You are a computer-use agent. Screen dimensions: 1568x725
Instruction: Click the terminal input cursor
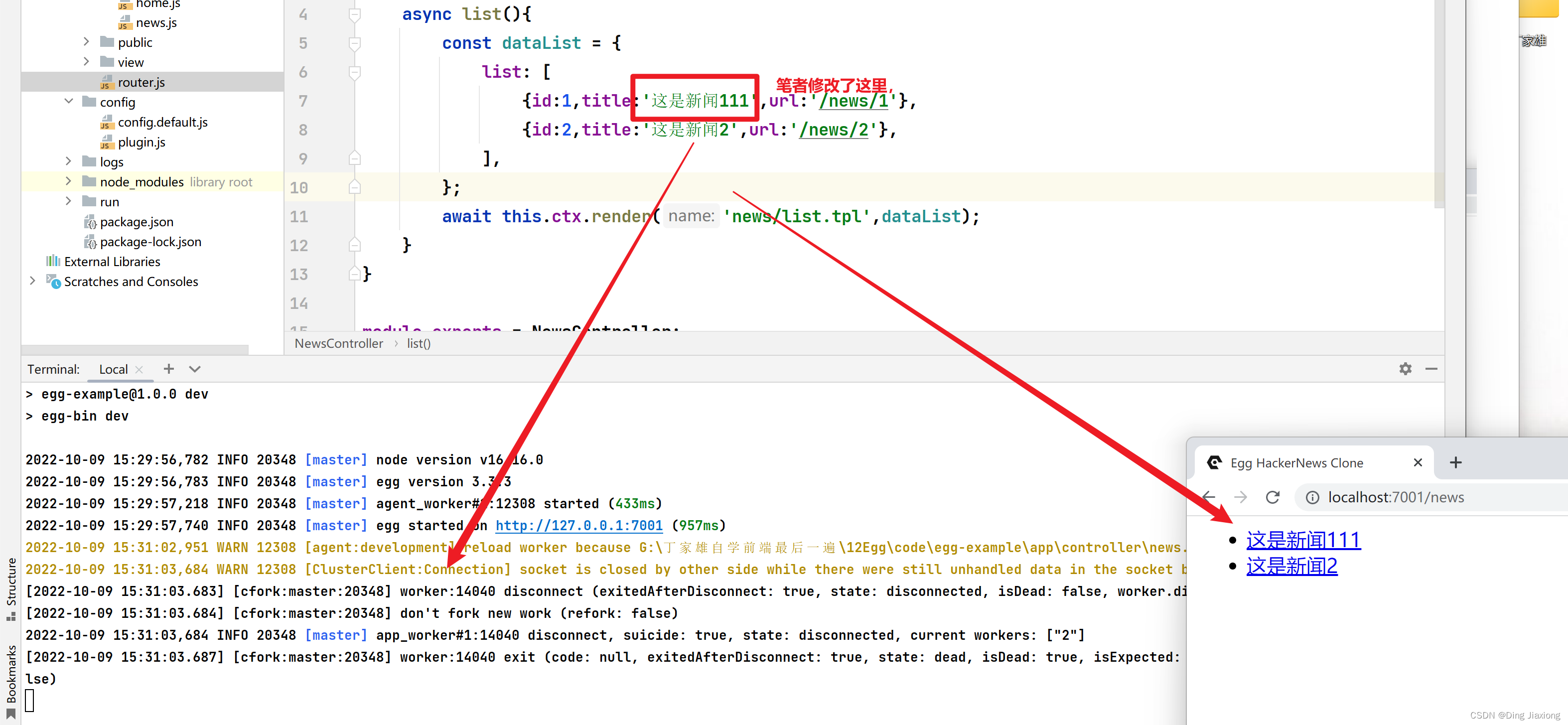click(x=30, y=701)
